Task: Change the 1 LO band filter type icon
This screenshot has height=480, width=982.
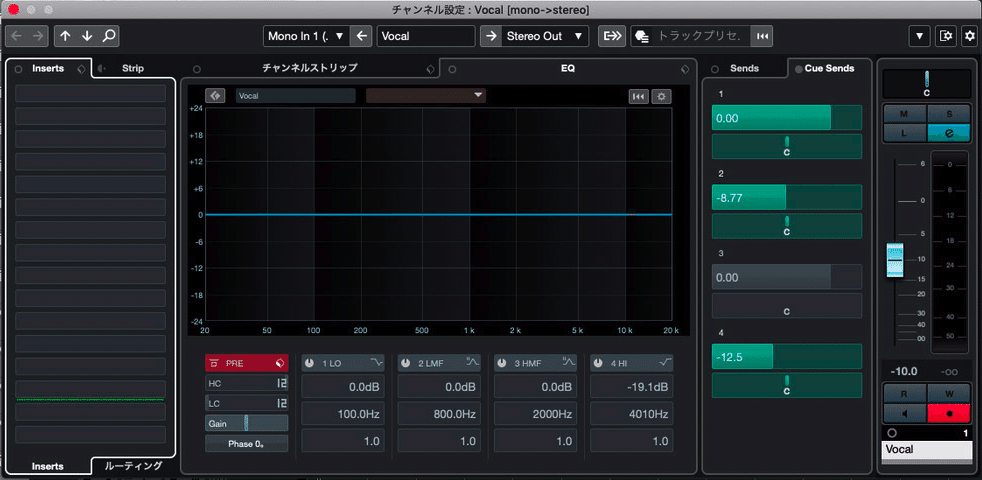Action: (x=376, y=363)
